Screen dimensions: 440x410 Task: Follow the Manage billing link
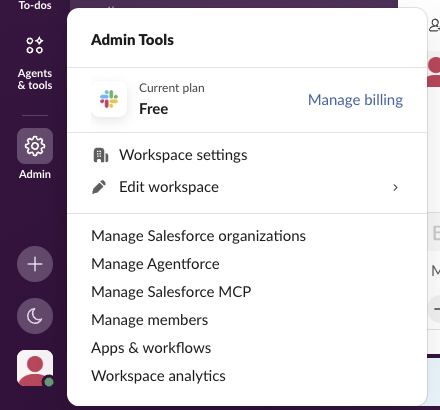click(355, 100)
